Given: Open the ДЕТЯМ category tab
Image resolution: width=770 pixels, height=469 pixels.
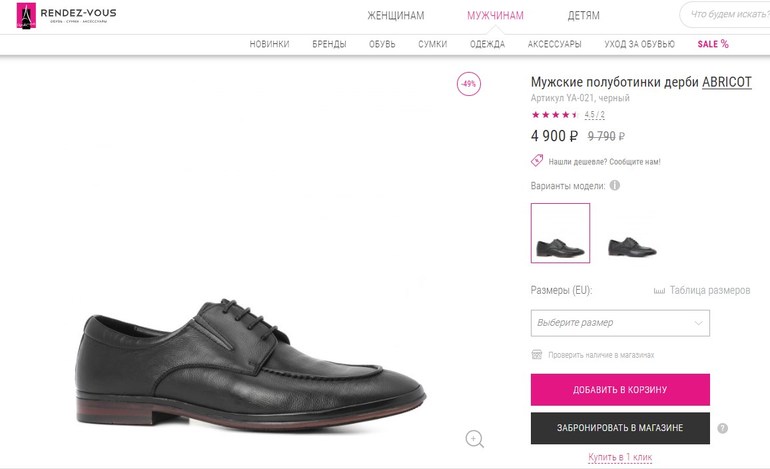Looking at the screenshot, I should [x=584, y=16].
